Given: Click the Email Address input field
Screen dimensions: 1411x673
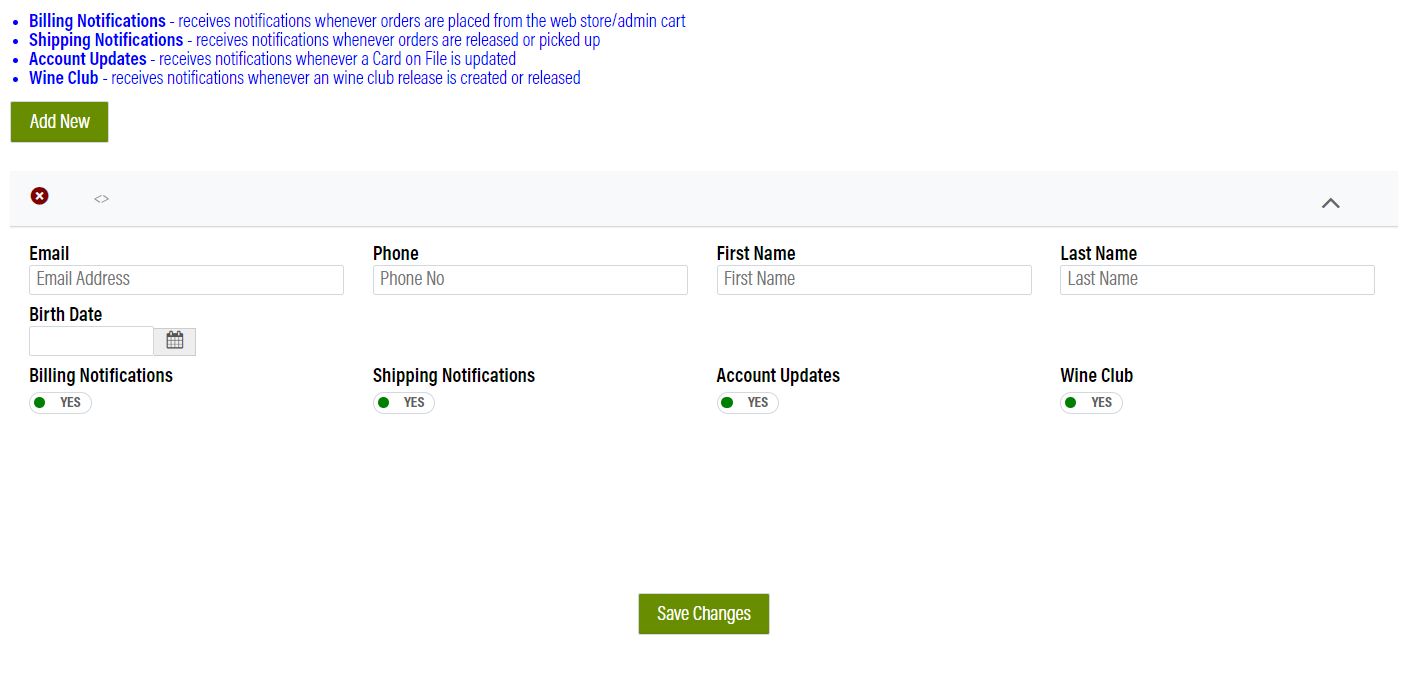Looking at the screenshot, I should pos(186,279).
